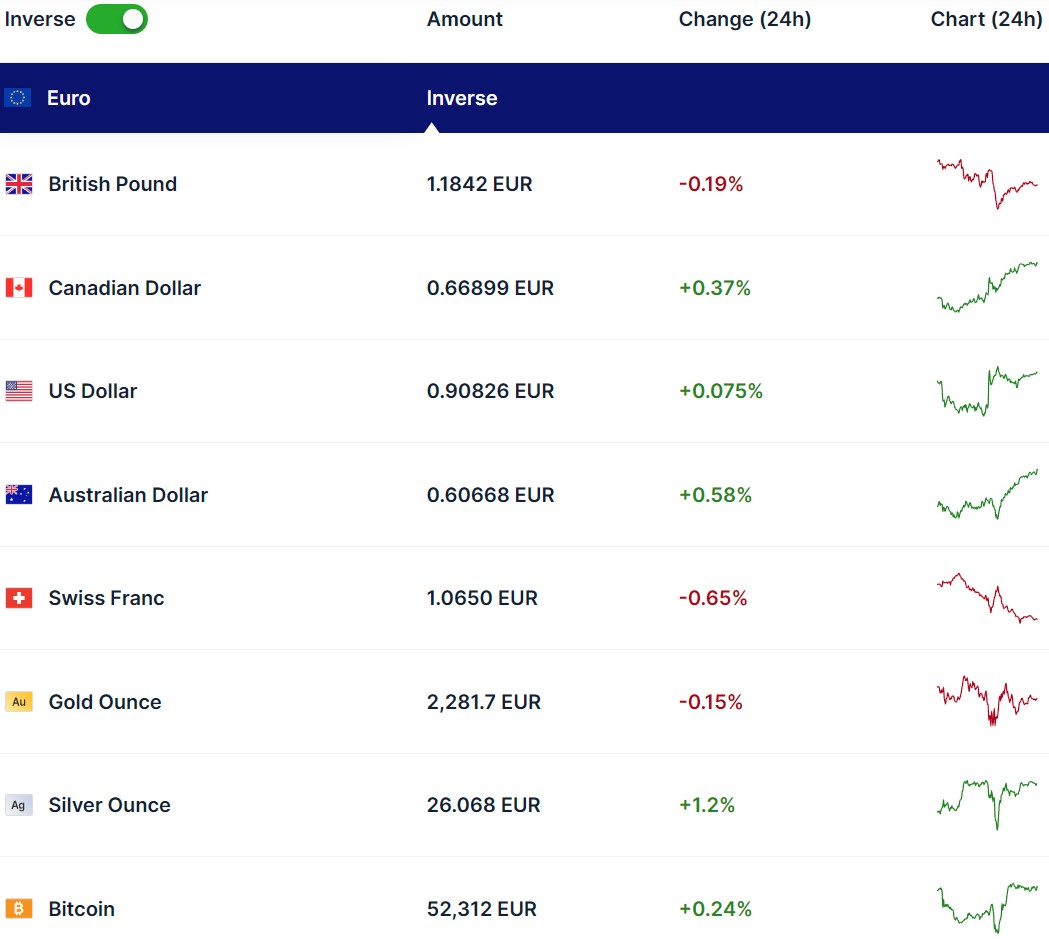The width and height of the screenshot is (1049, 939).
Task: Click the US Dollar 0.90826 EUR amount
Action: point(490,391)
